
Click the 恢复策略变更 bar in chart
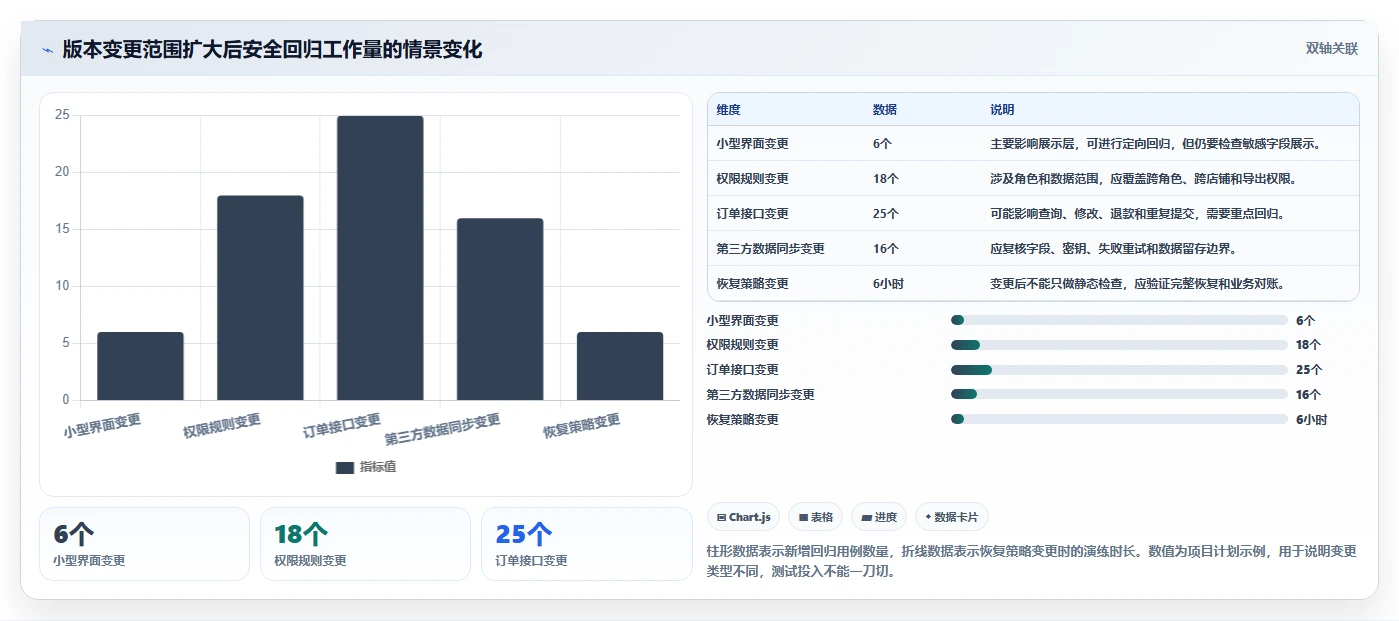[x=620, y=366]
